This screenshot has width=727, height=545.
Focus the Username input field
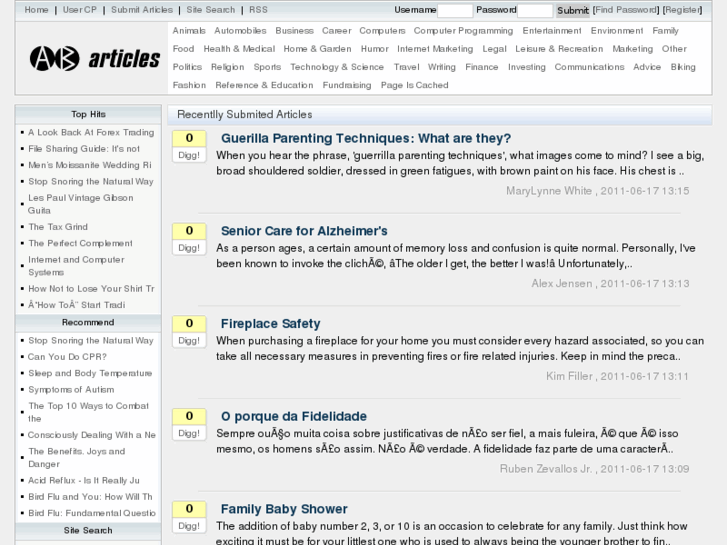click(x=455, y=11)
